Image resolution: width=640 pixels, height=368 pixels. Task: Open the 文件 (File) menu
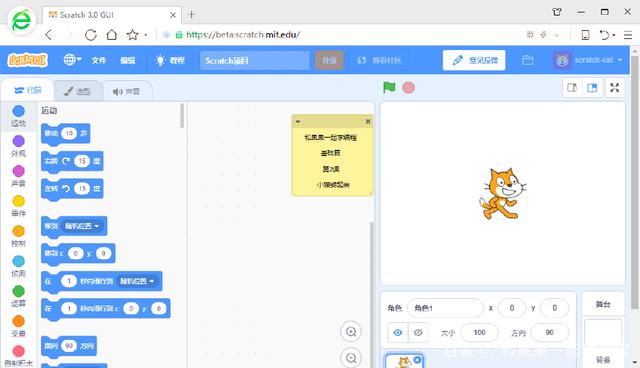click(99, 60)
